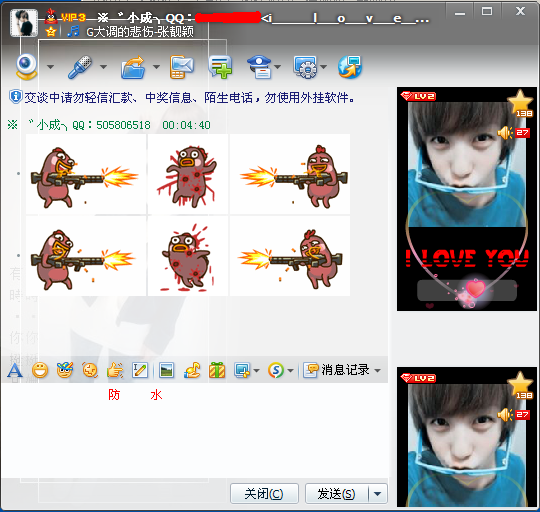Expand voice chat options arrow

click(103, 67)
